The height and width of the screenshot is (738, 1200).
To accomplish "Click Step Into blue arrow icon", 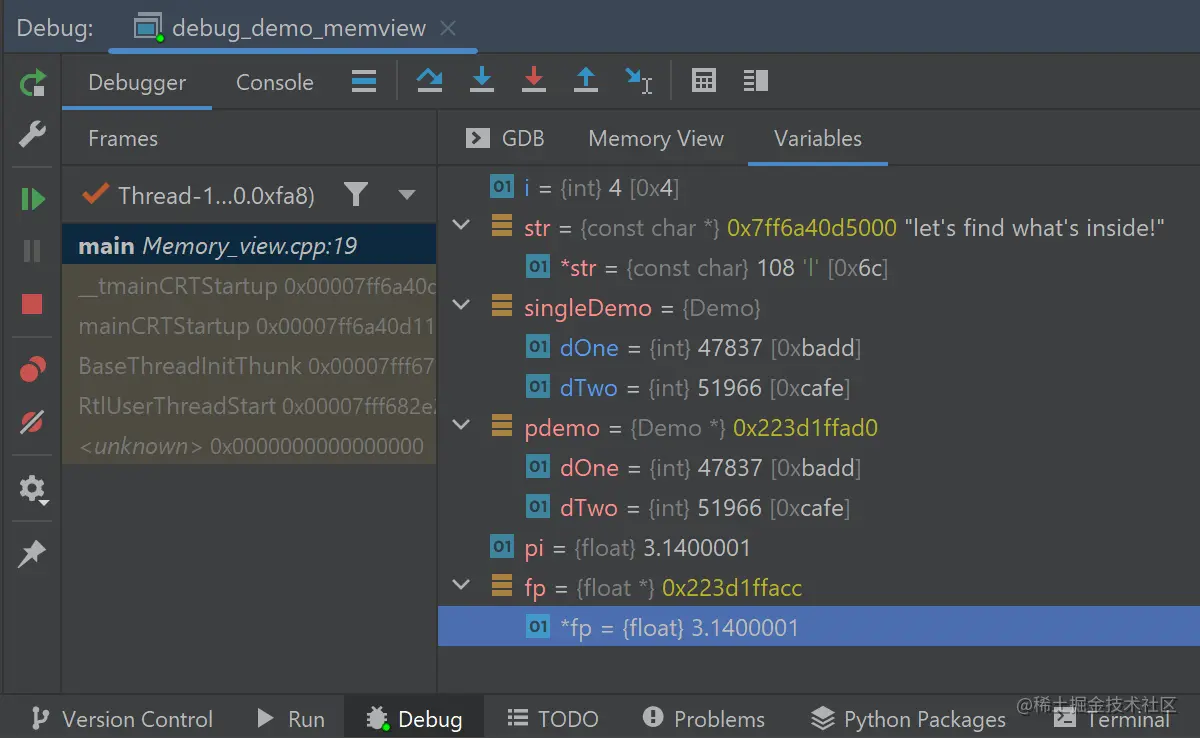I will tap(482, 81).
